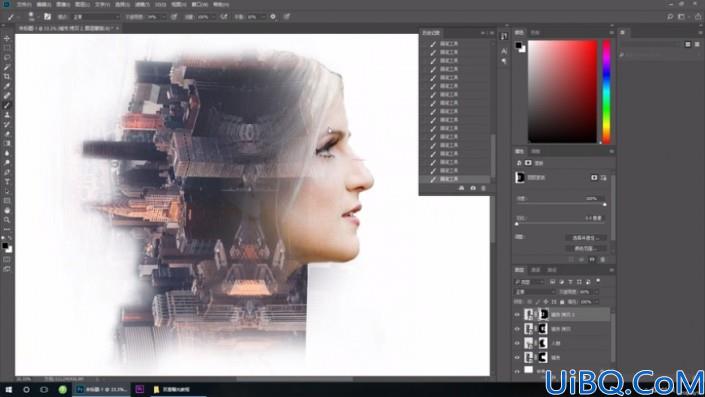
Task: Select the last brush history state
Action: pyautogui.click(x=455, y=179)
